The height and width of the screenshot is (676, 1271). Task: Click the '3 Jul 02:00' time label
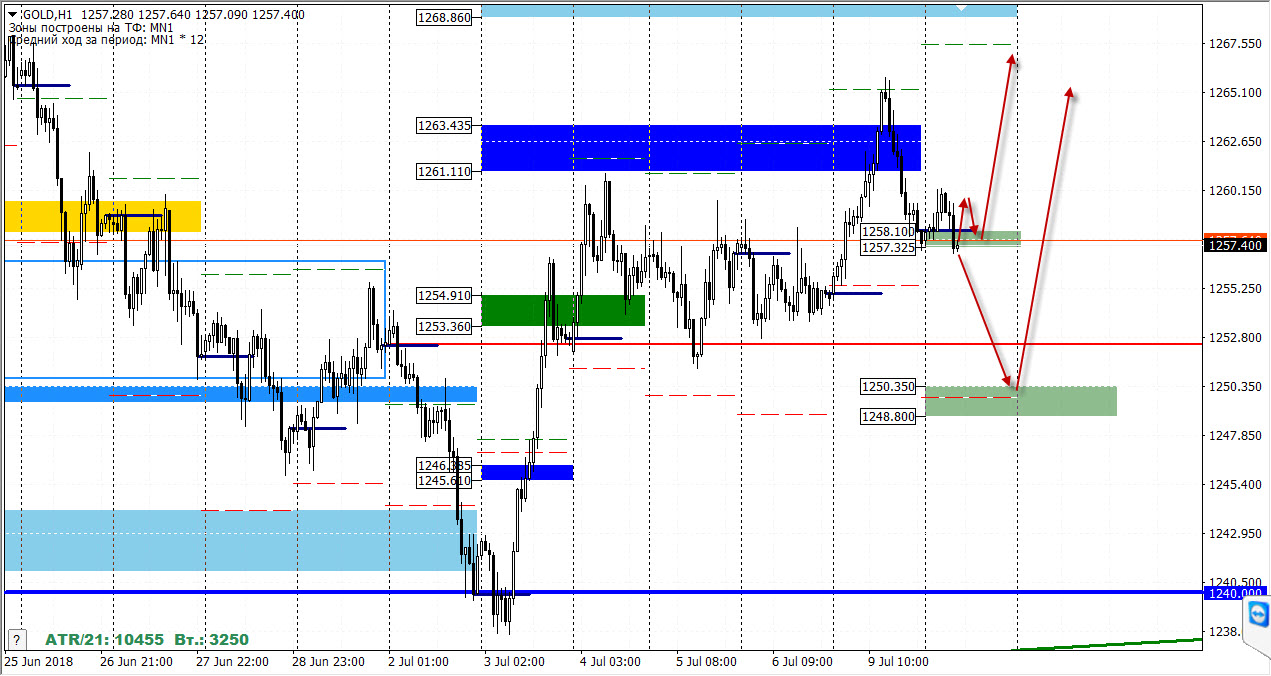tap(515, 662)
